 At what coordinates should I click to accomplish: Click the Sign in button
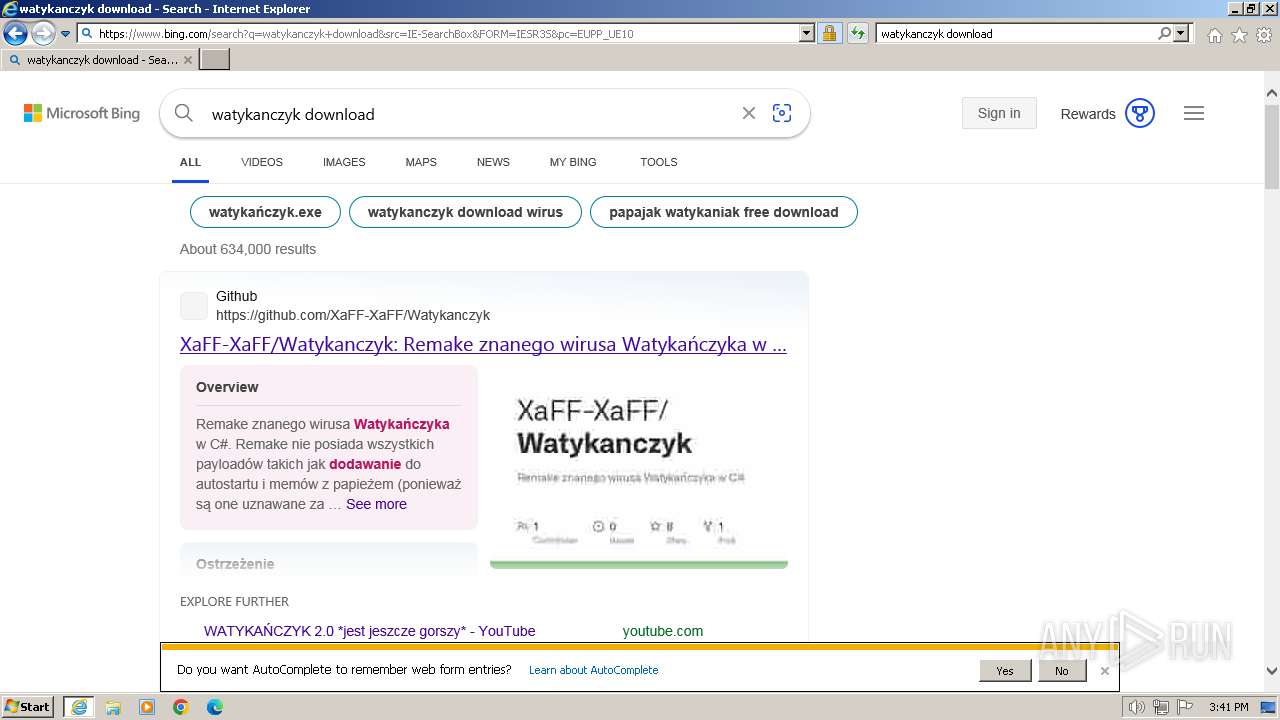[999, 113]
